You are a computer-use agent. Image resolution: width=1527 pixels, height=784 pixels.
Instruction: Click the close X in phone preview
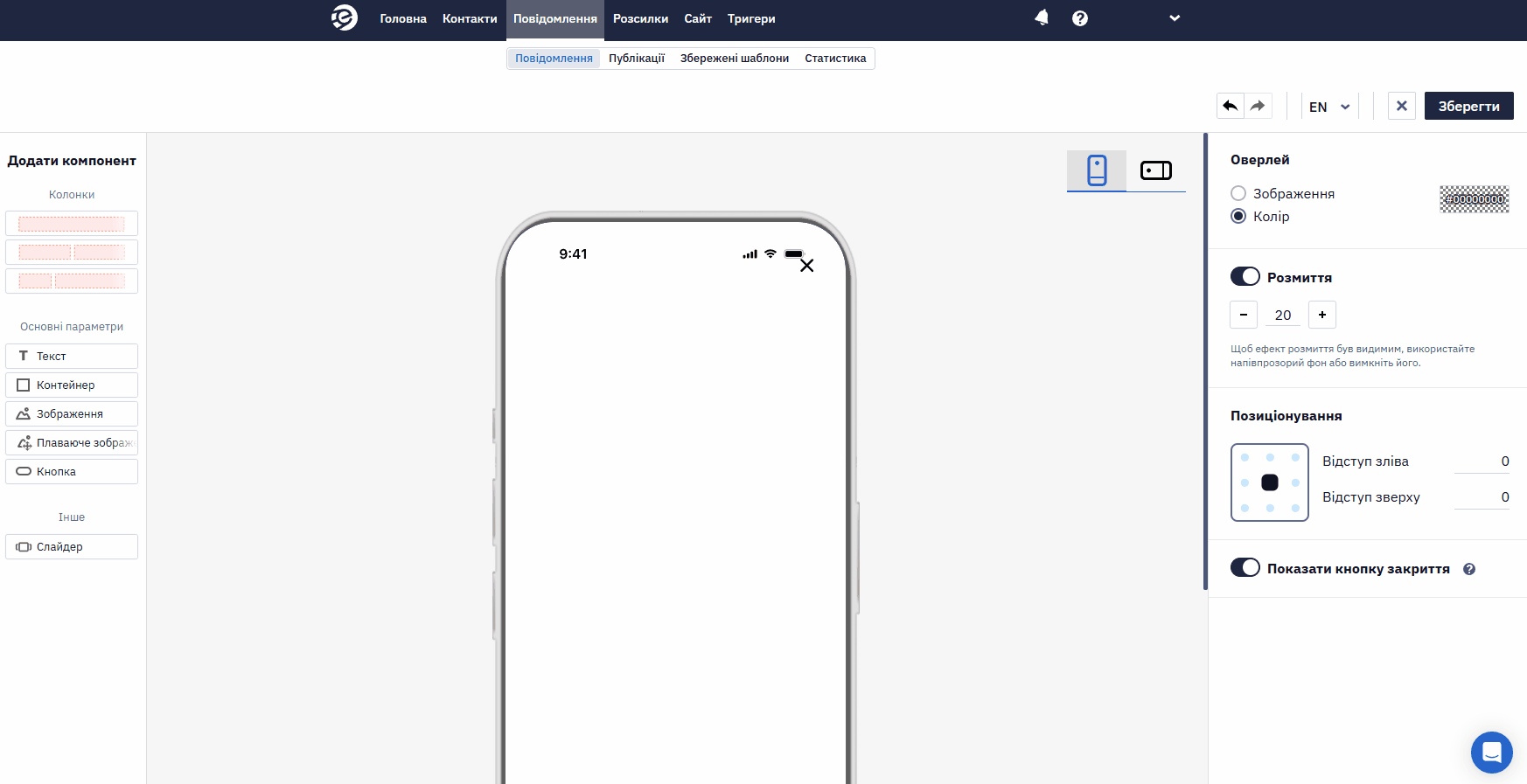807,266
